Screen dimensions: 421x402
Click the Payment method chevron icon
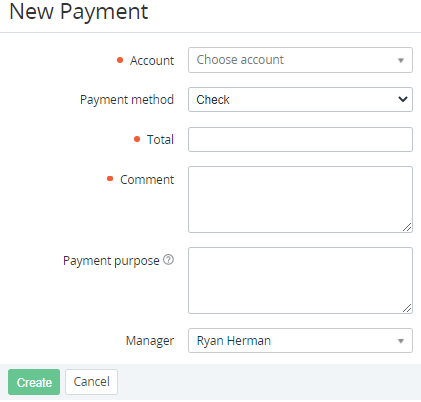click(x=403, y=99)
